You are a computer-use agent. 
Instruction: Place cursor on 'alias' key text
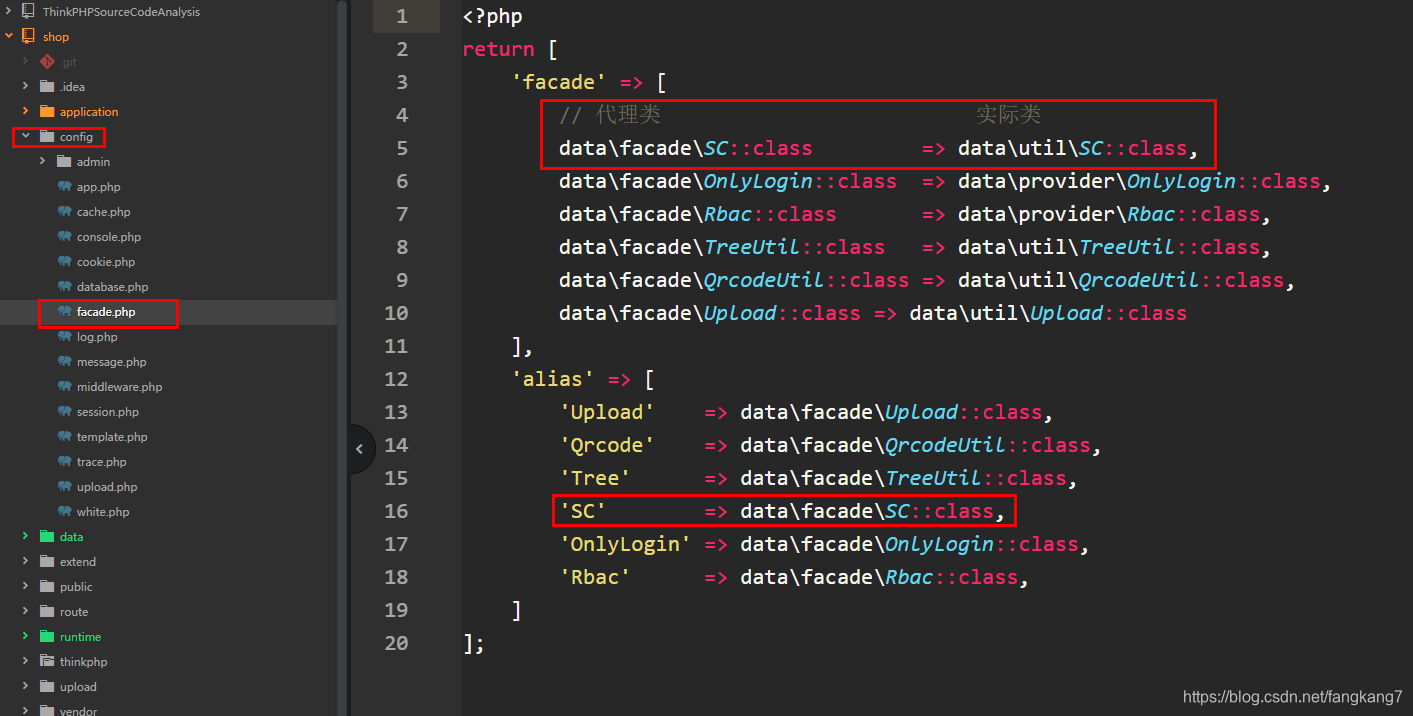point(553,379)
